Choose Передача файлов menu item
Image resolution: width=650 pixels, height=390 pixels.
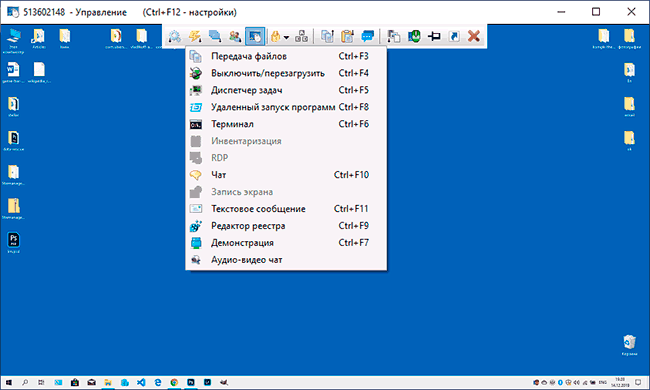286,56
